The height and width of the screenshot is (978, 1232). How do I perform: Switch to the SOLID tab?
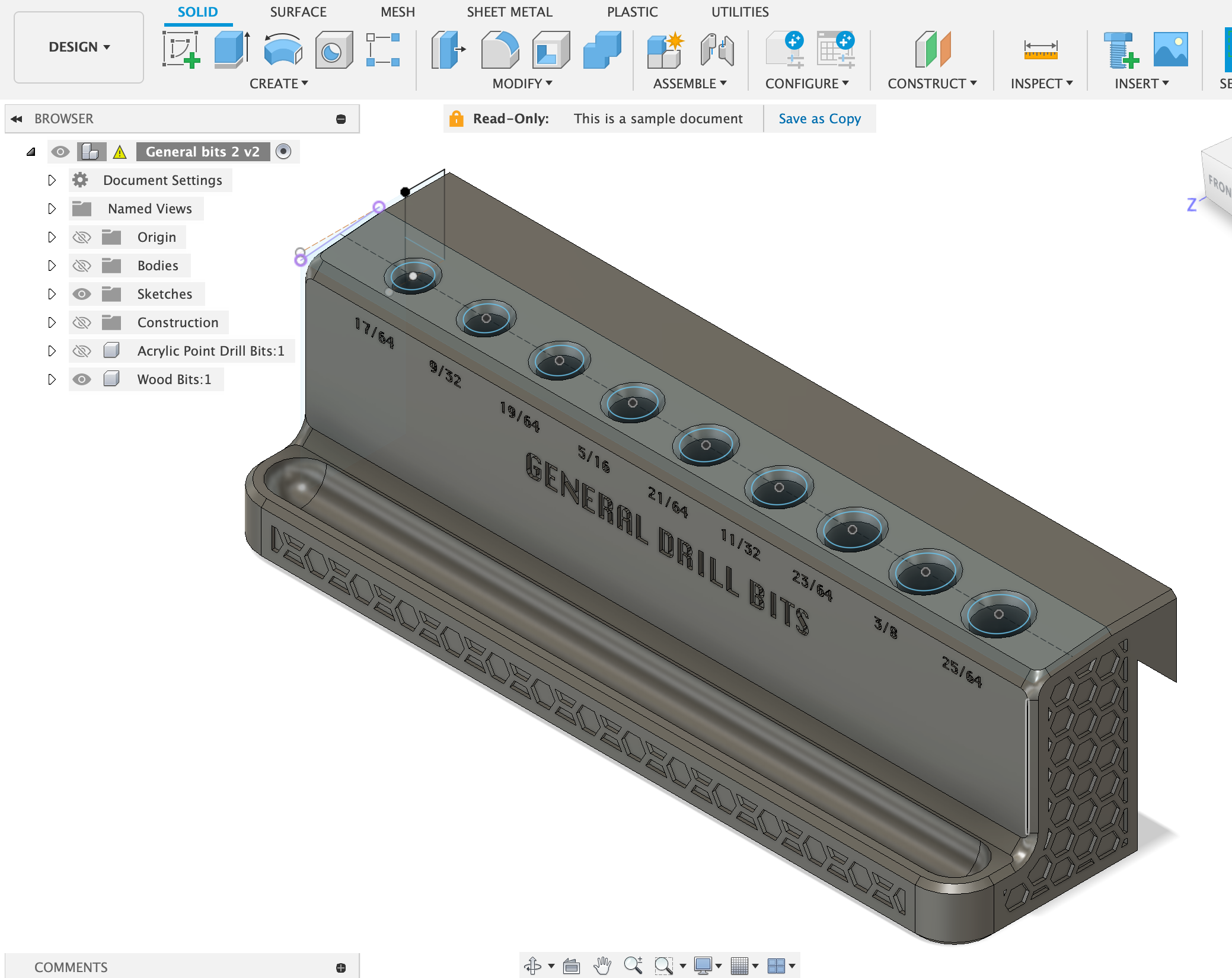[x=198, y=12]
